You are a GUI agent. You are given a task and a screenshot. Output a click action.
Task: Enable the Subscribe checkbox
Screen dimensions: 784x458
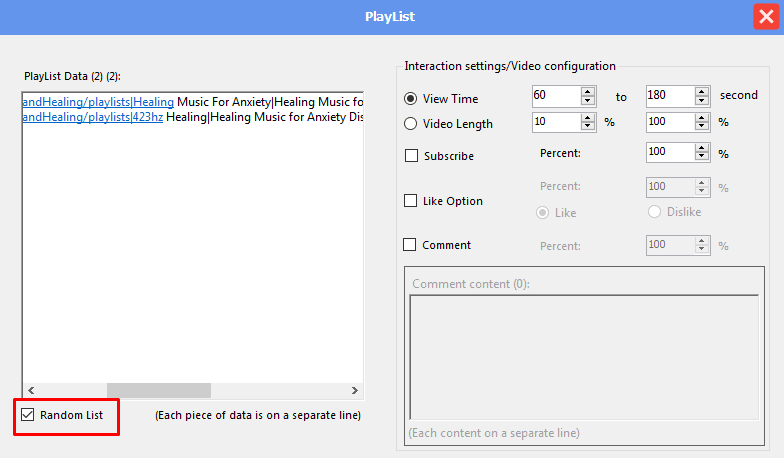click(412, 156)
